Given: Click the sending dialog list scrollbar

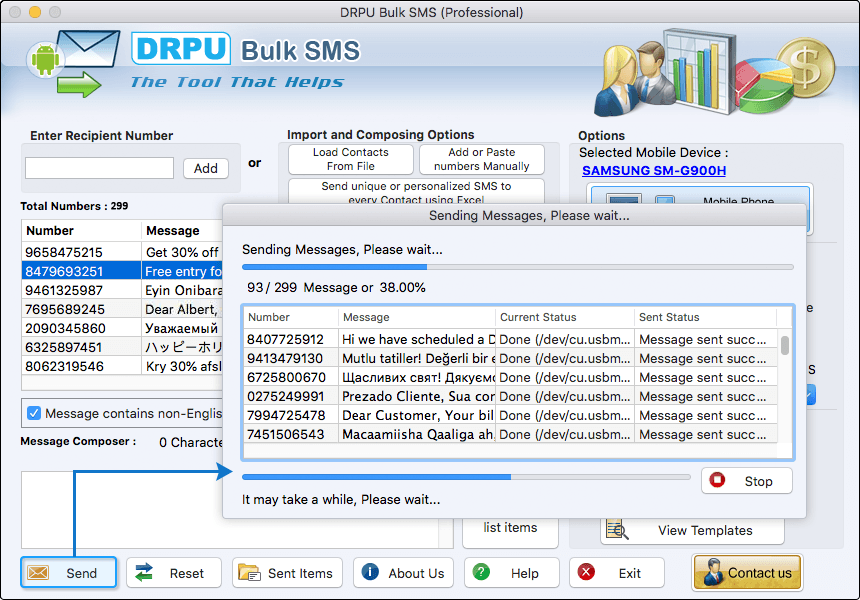Looking at the screenshot, I should pyautogui.click(x=785, y=346).
